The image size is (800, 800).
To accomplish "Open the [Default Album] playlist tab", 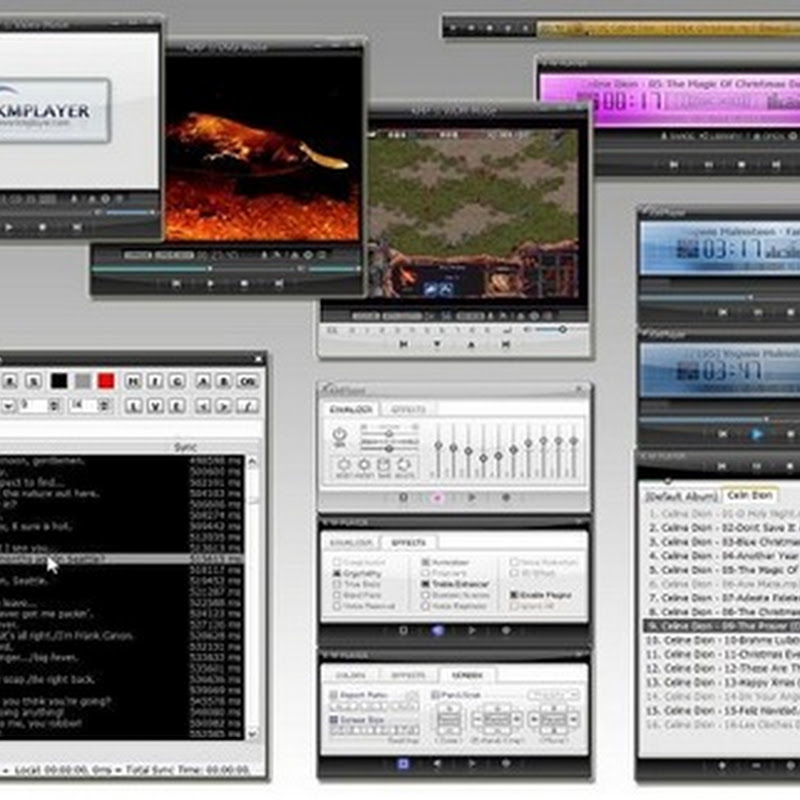I will pos(681,496).
